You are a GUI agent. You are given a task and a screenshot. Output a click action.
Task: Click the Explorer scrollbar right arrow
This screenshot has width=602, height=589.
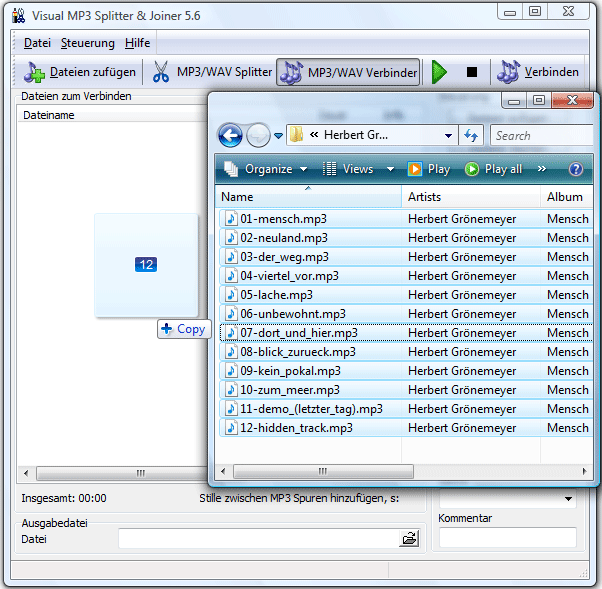585,472
